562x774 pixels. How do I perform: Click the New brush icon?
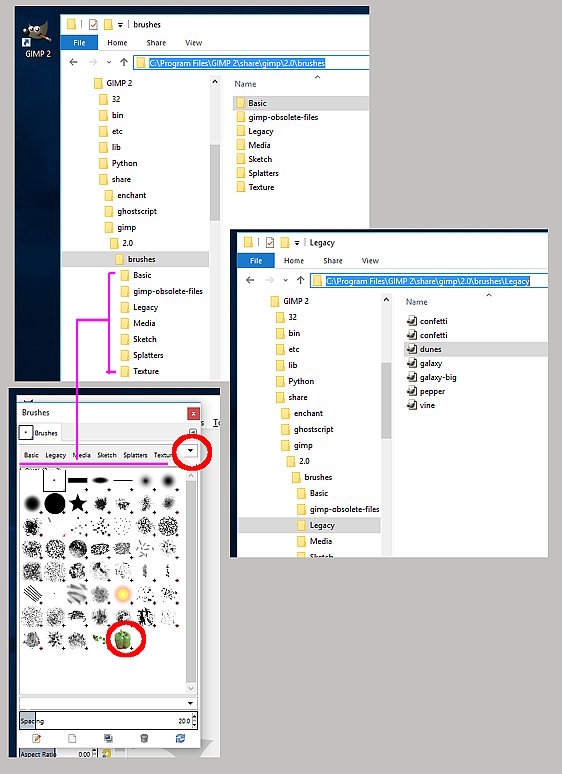[72, 738]
